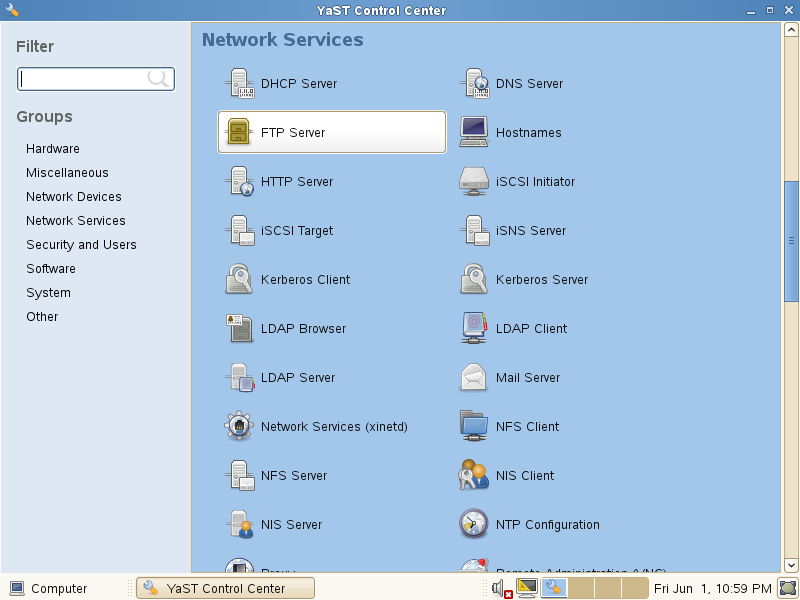Click the YaST wrench tray icon
The image size is (800, 600).
pyautogui.click(x=554, y=588)
